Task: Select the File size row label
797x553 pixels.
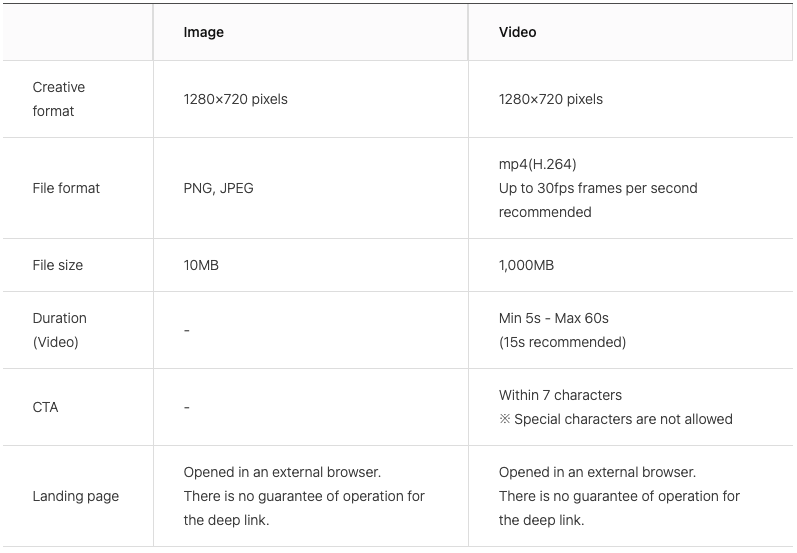Action: pyautogui.click(x=58, y=265)
